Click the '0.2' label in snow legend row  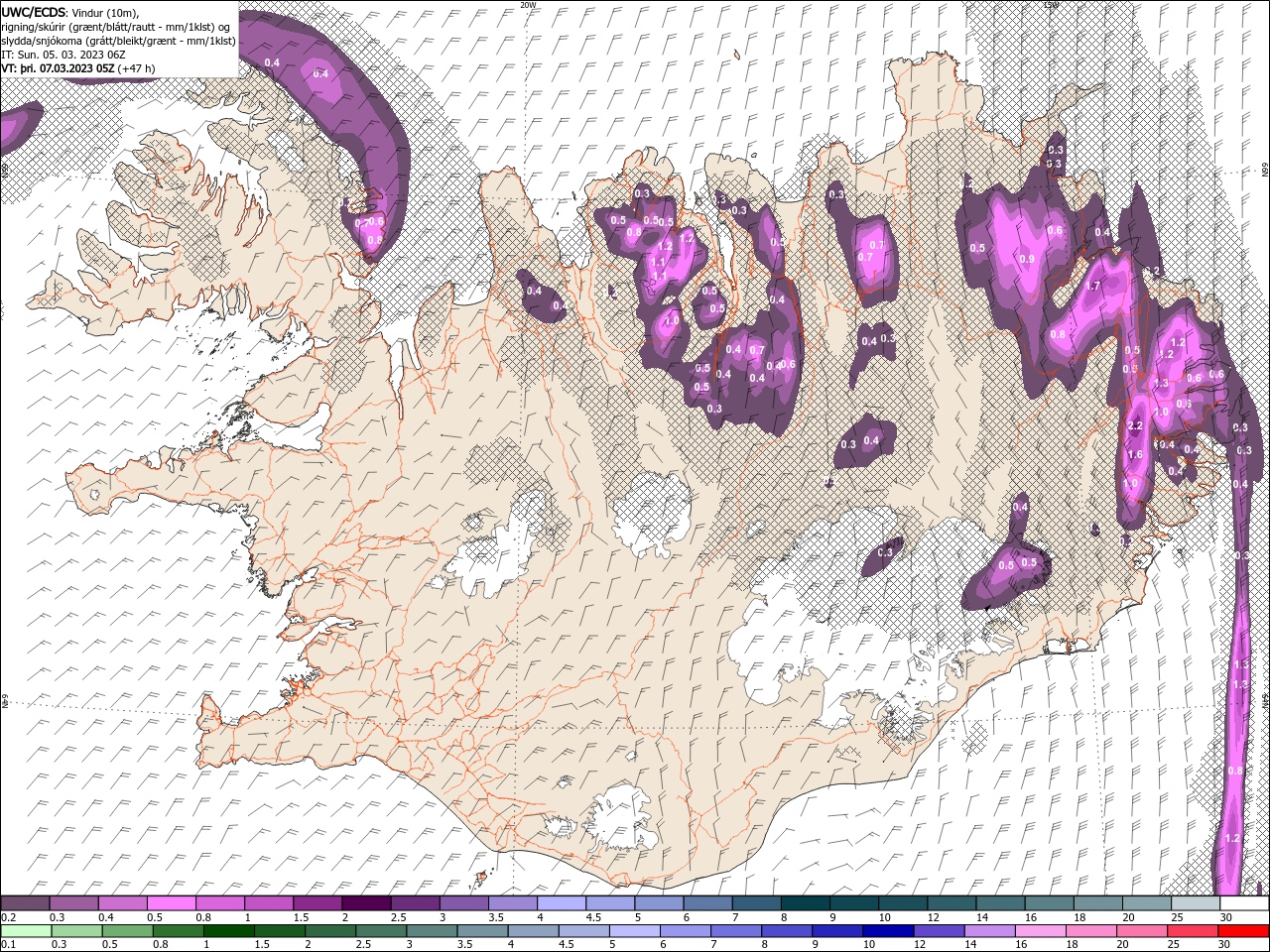[8, 918]
